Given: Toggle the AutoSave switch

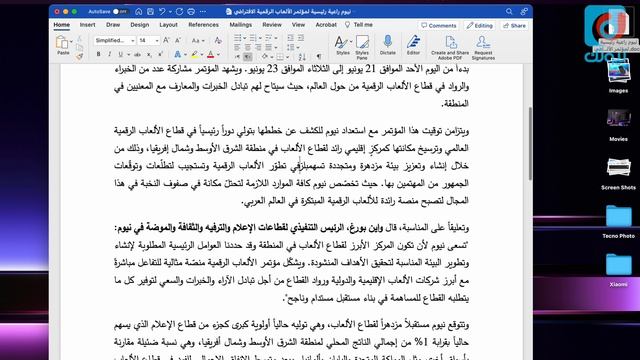Looking at the screenshot, I should (x=120, y=11).
